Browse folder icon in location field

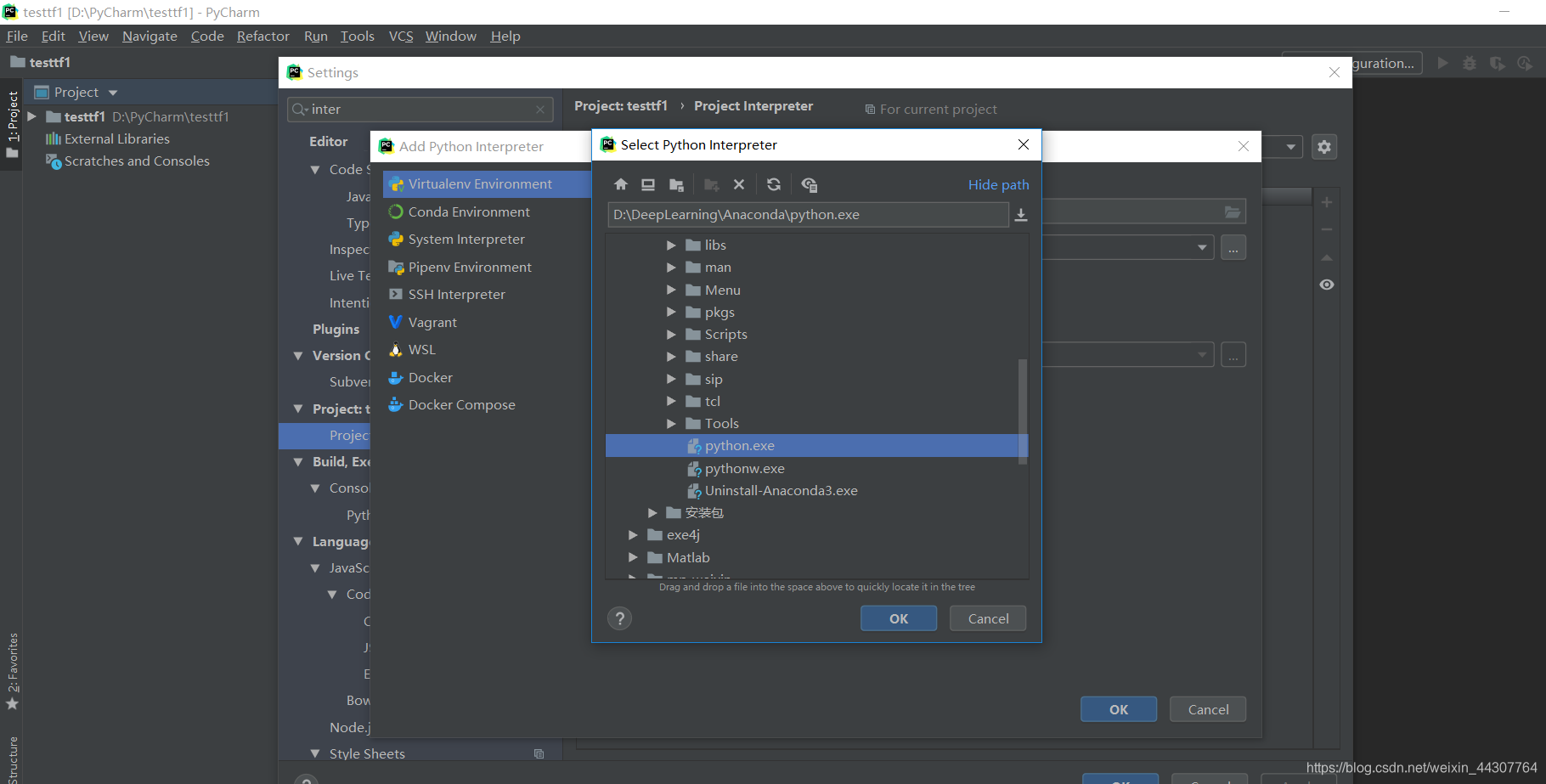1233,212
